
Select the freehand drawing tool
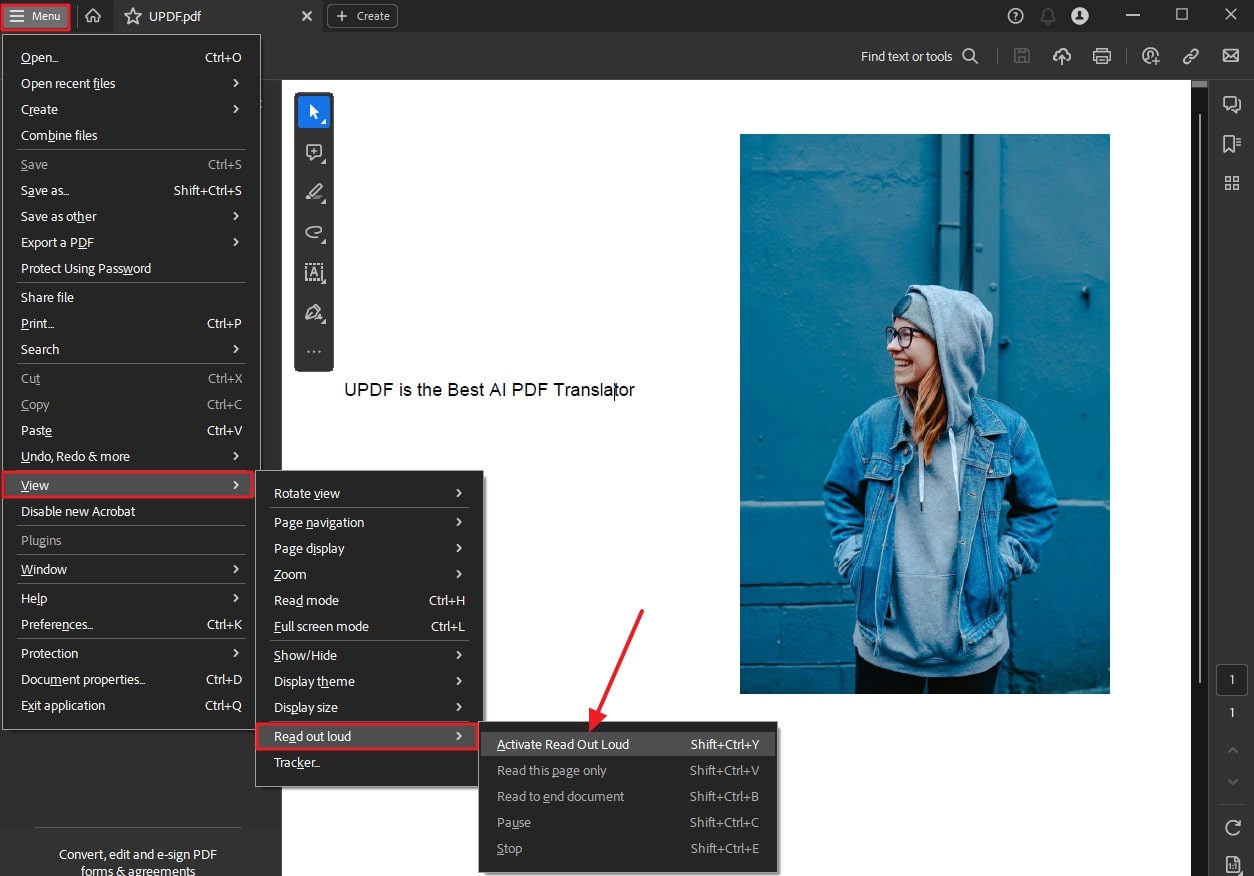(314, 232)
